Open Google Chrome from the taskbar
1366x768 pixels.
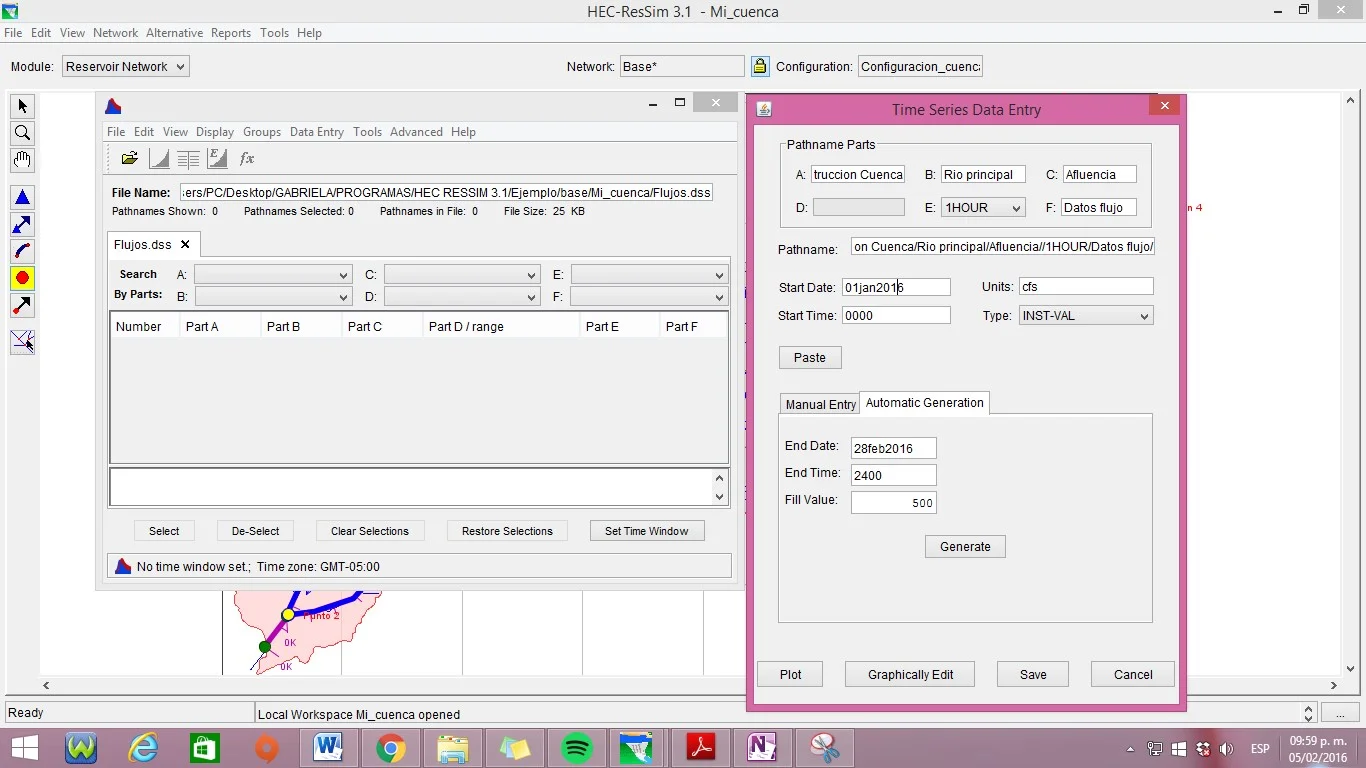tap(390, 748)
